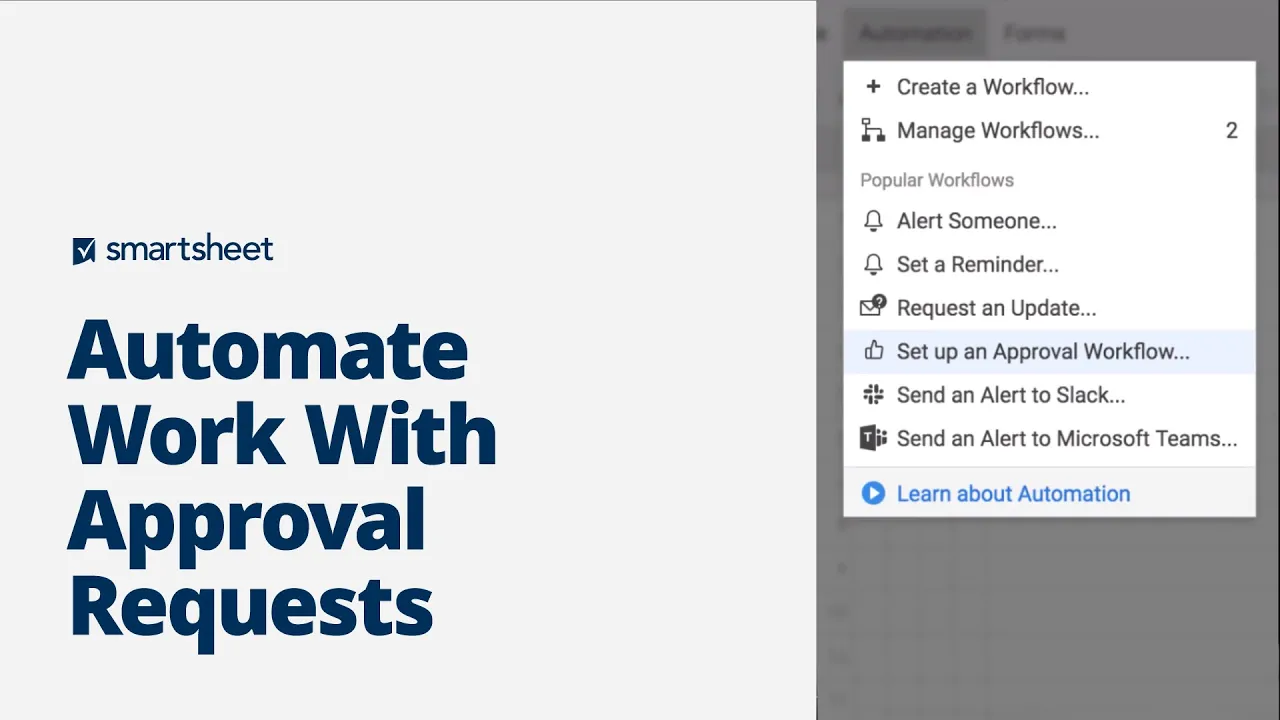The height and width of the screenshot is (720, 1280).
Task: Open Manage Workflows menu entry
Action: coord(1049,130)
